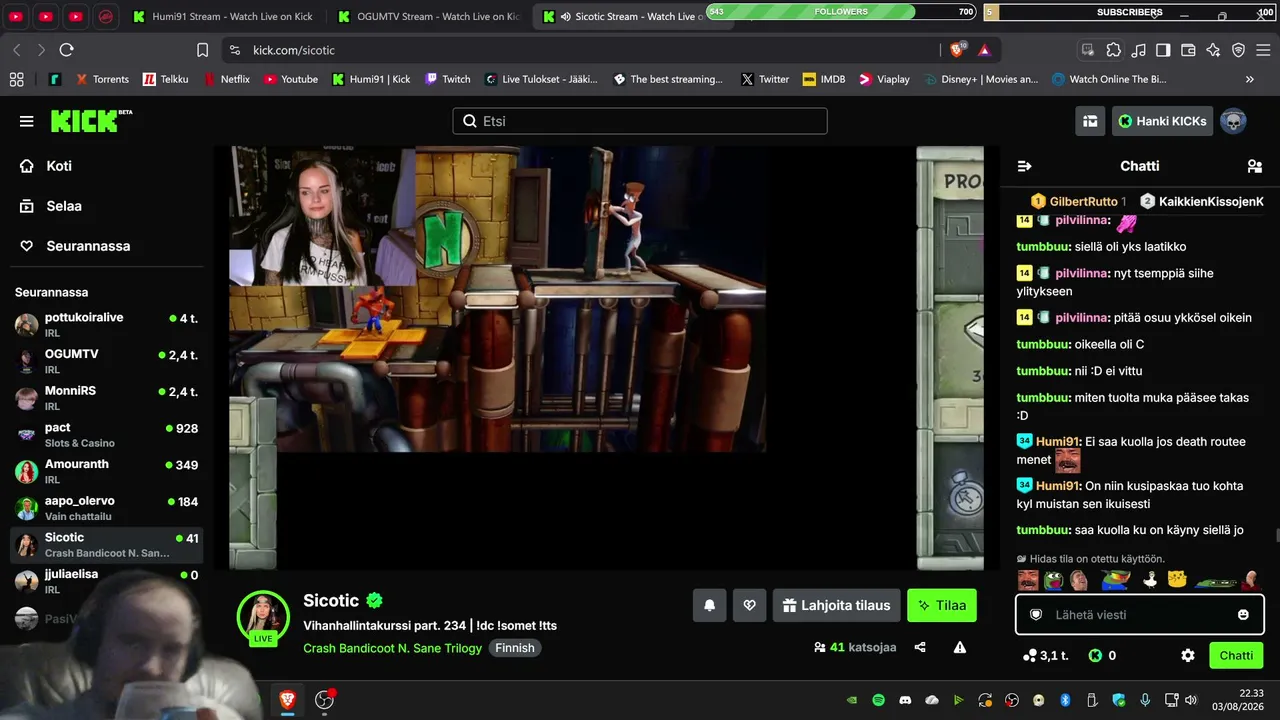The width and height of the screenshot is (1280, 720).
Task: Click the live stream video player
Action: tap(606, 358)
